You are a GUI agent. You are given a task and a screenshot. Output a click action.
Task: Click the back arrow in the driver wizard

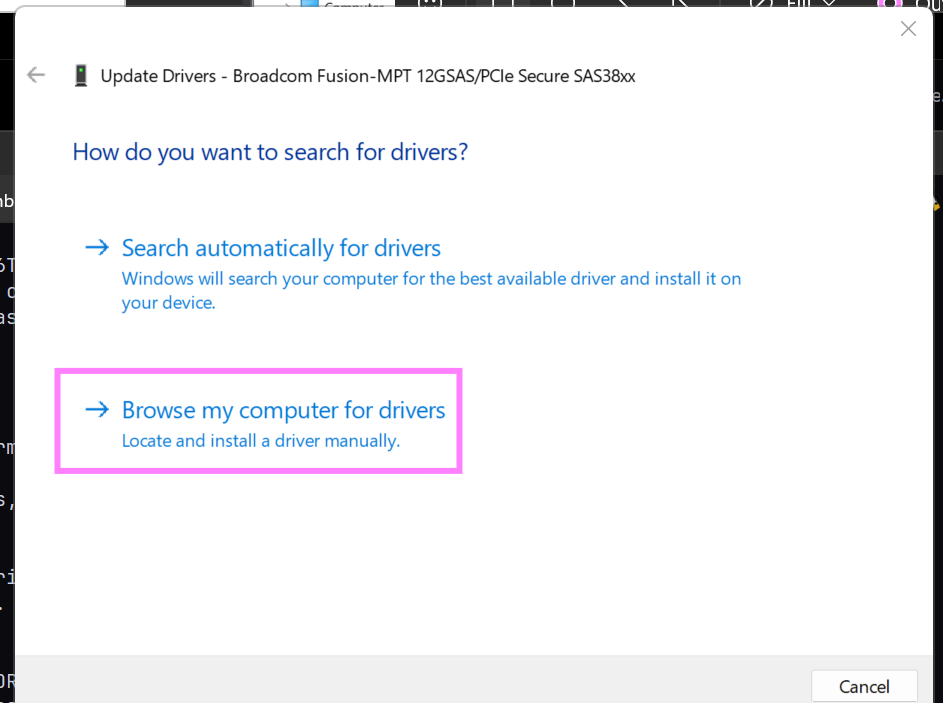(36, 74)
